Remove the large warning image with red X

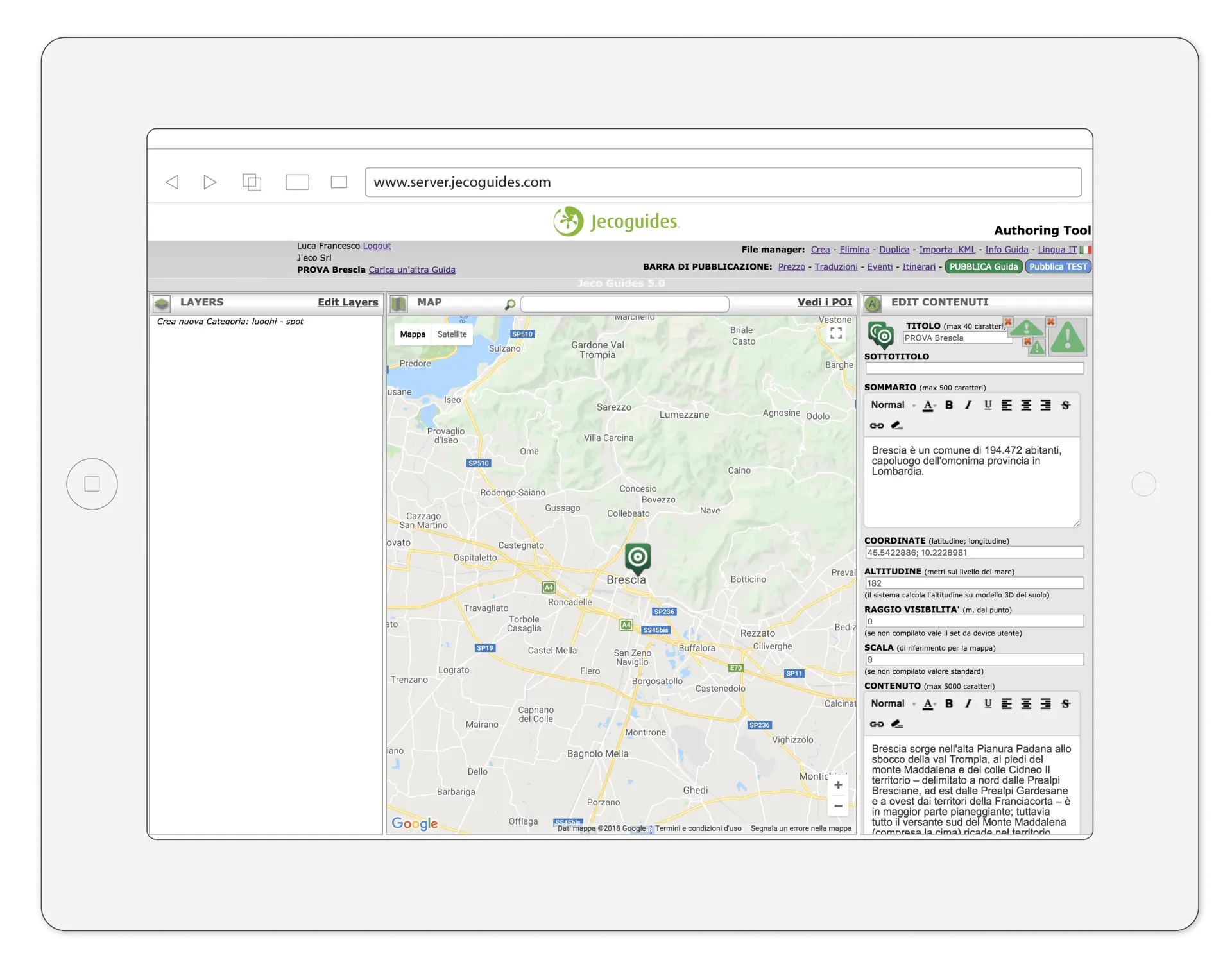coord(1050,322)
